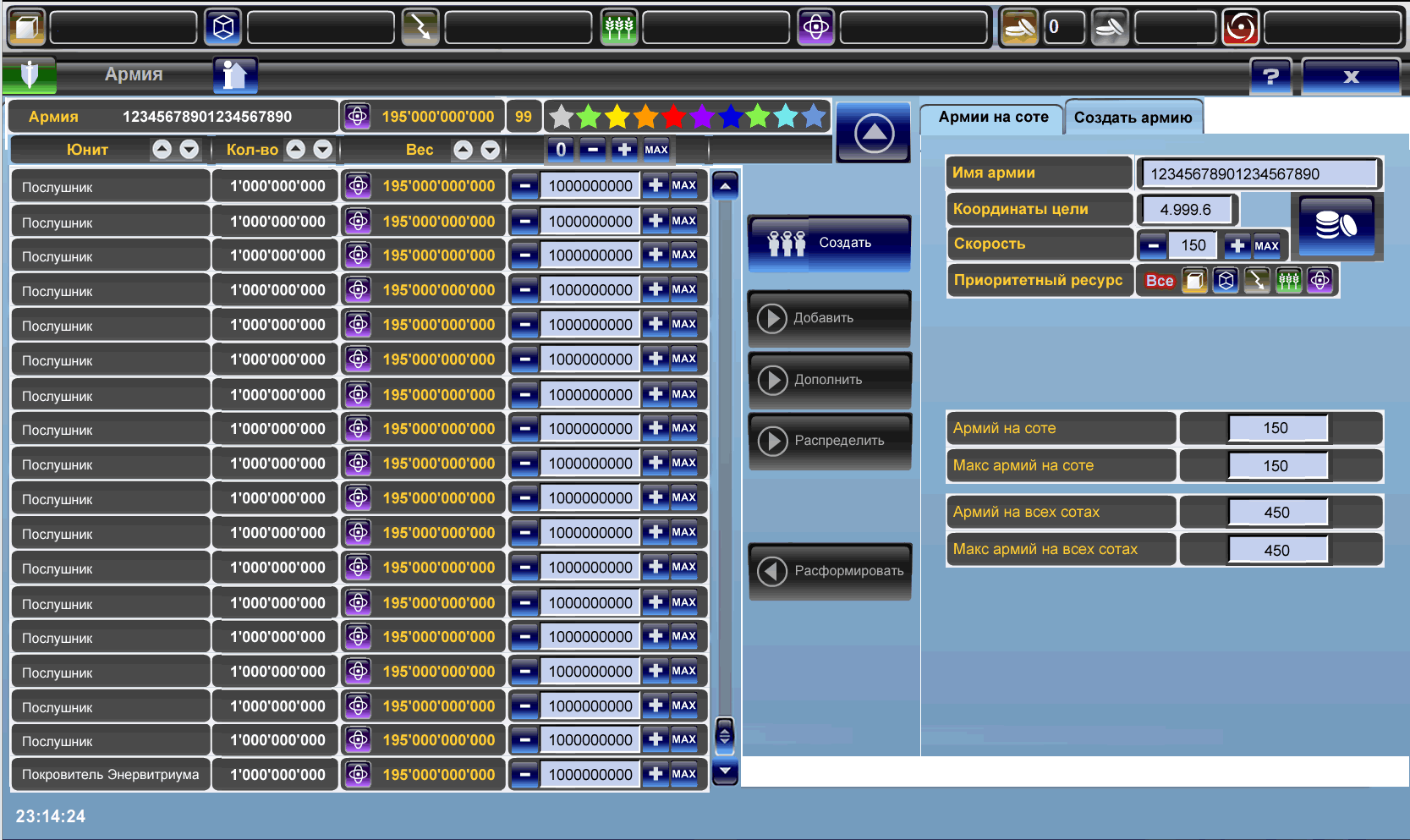The width and height of the screenshot is (1410, 840).
Task: Click the Имя армии input field
Action: coord(1259,174)
